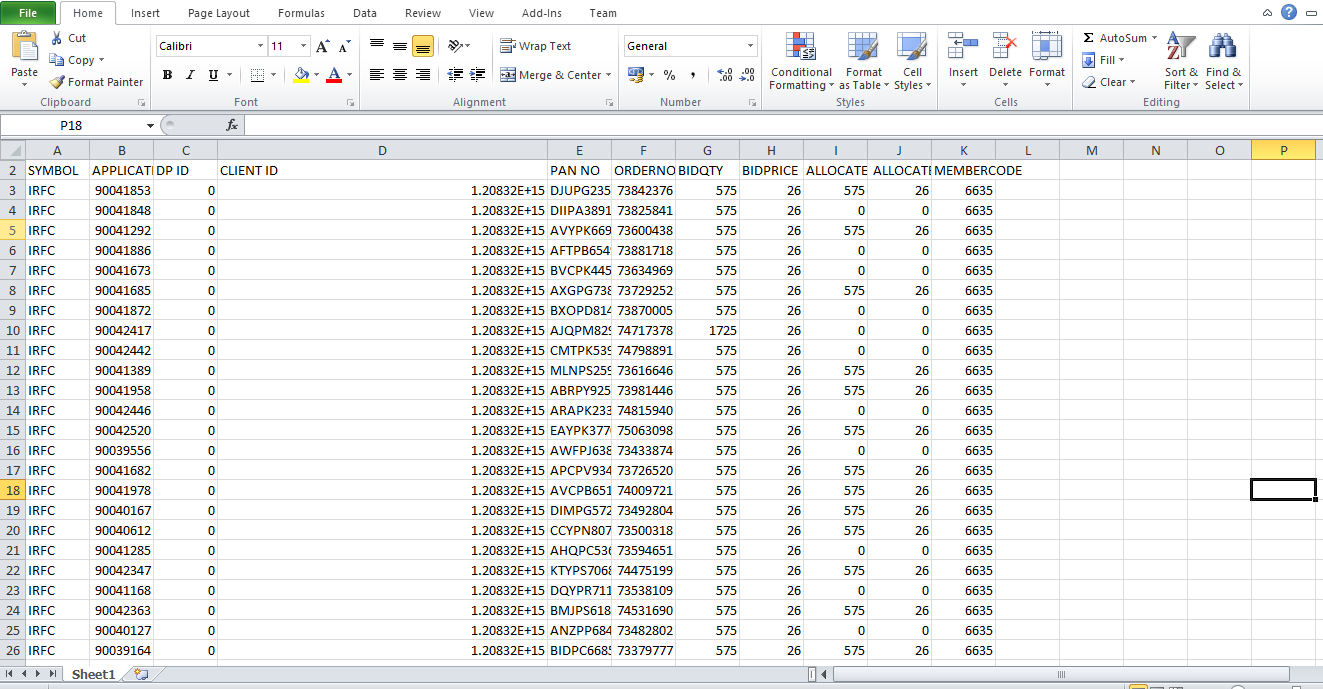The image size is (1323, 689).
Task: Open the General number format dropdown
Action: point(751,46)
